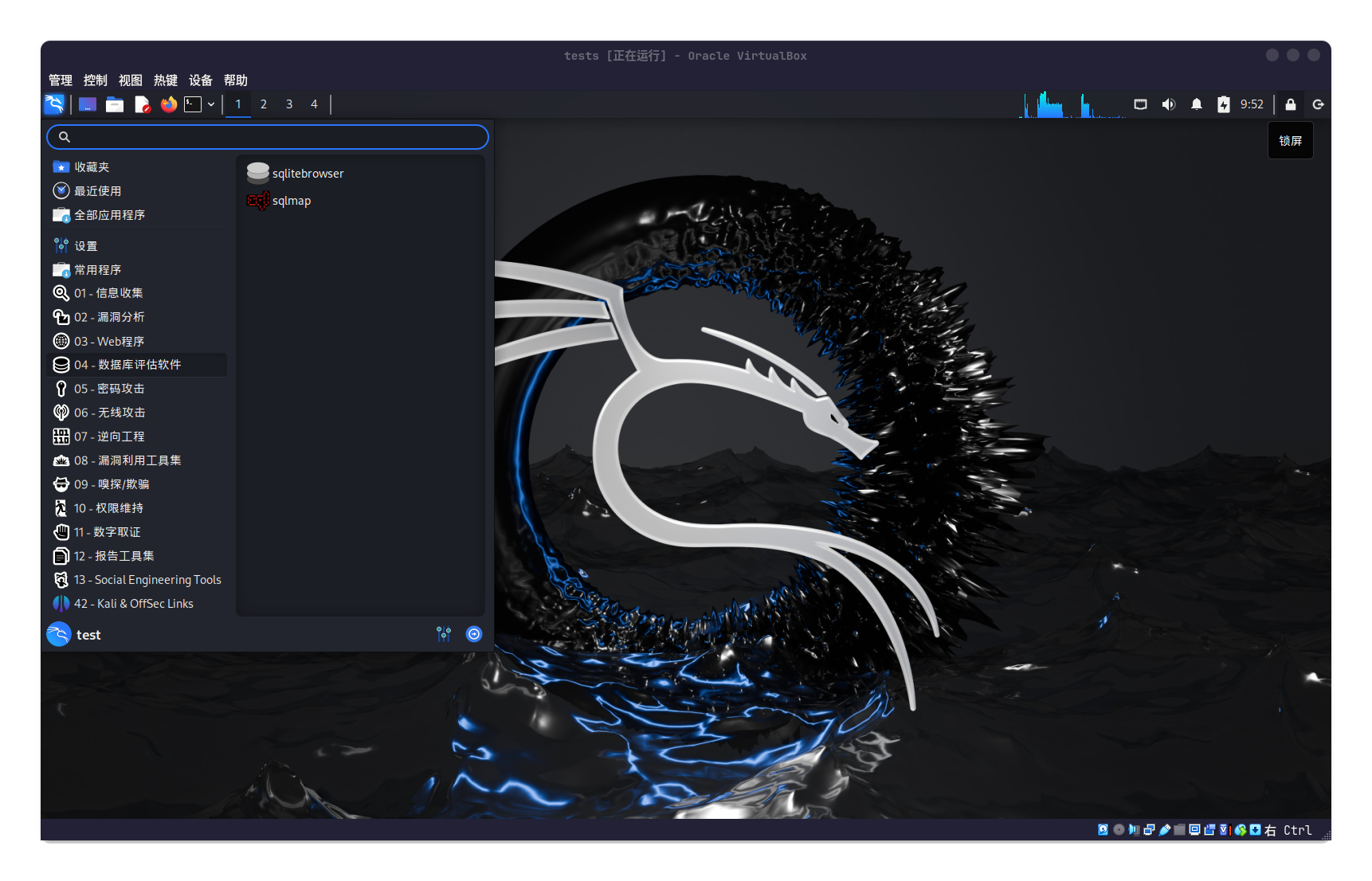Launch the file manager from the panel
Image resolution: width=1372 pixels, height=881 pixels.
click(115, 104)
